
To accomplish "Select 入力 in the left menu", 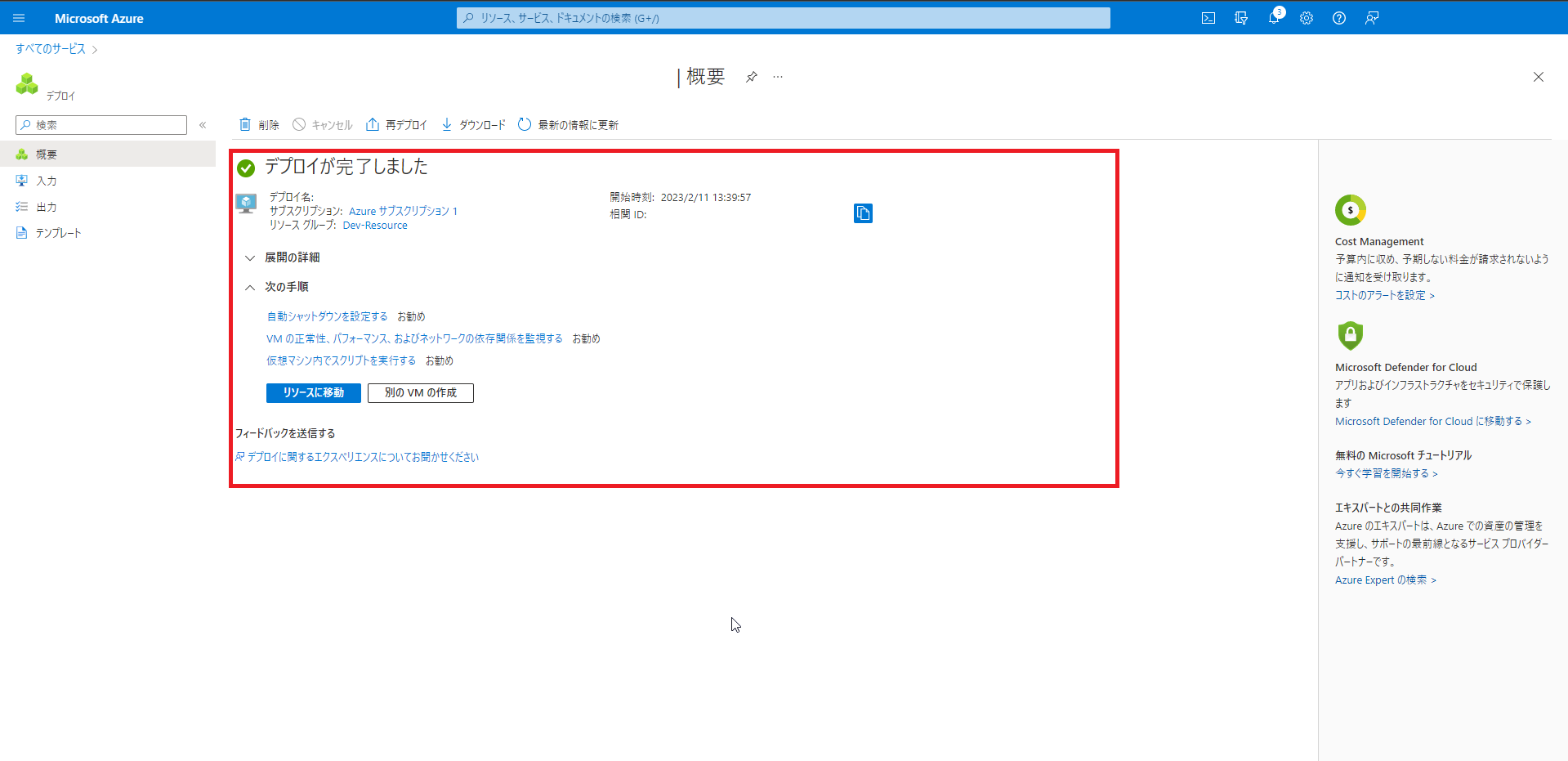I will pos(108,181).
